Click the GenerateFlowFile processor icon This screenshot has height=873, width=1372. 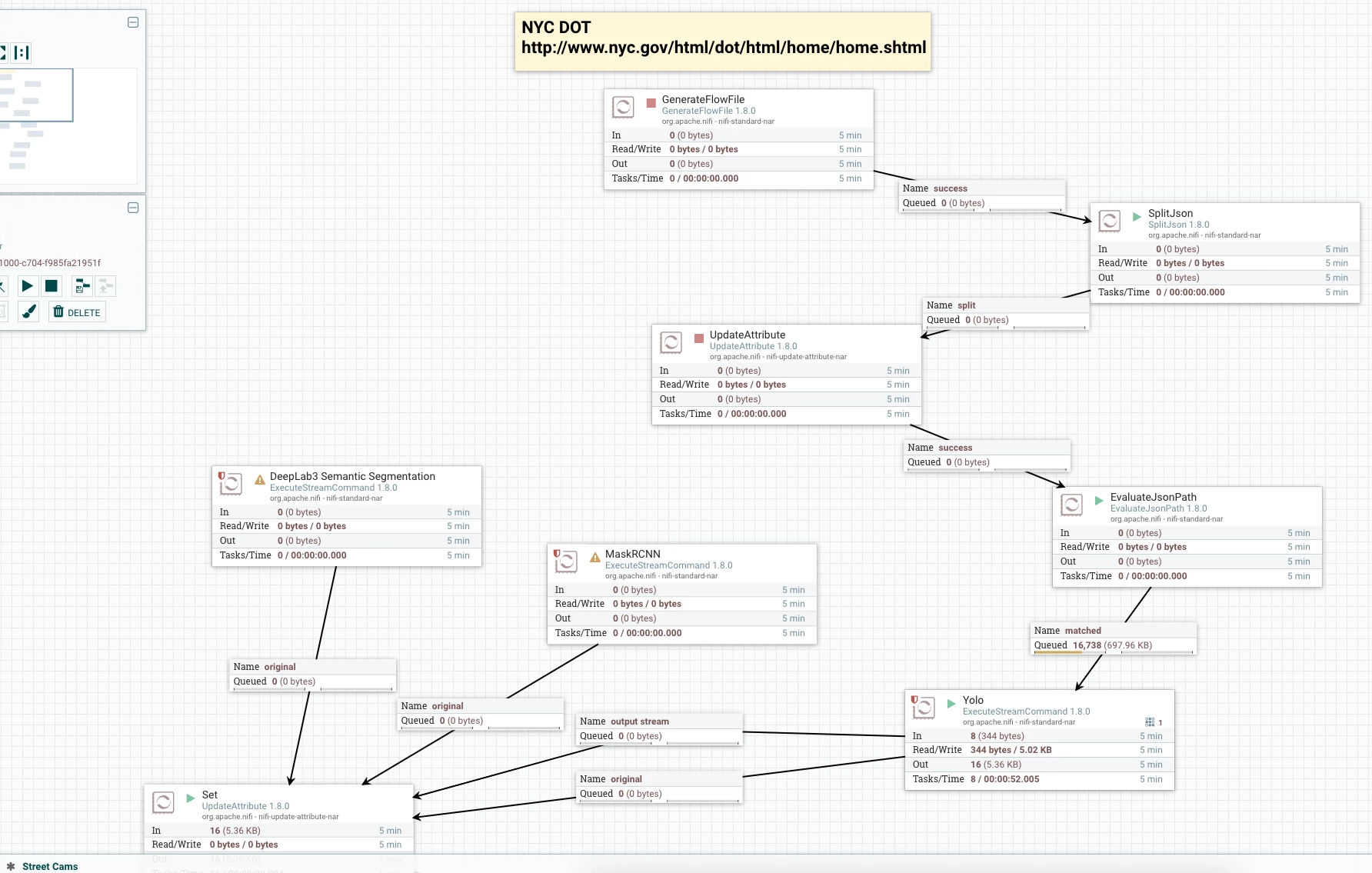(623, 107)
